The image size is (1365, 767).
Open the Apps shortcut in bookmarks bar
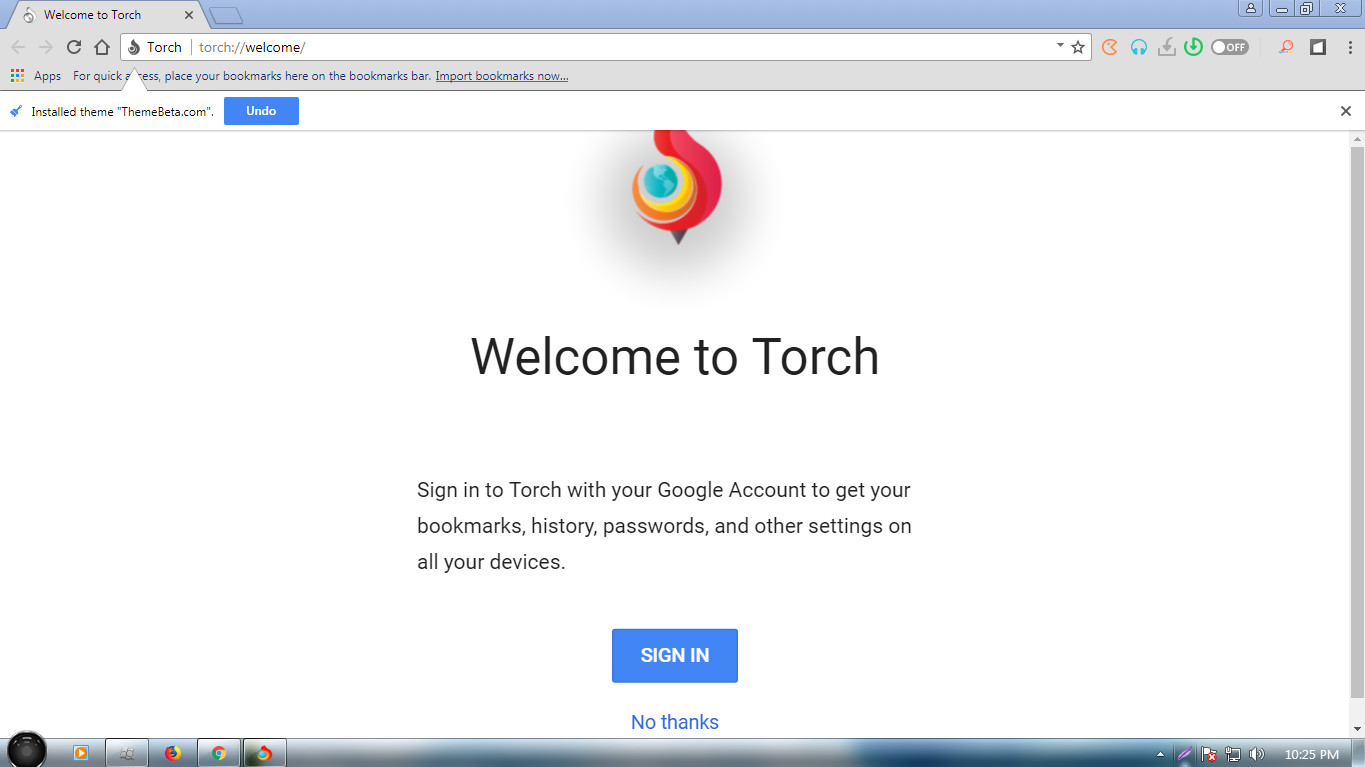[36, 76]
